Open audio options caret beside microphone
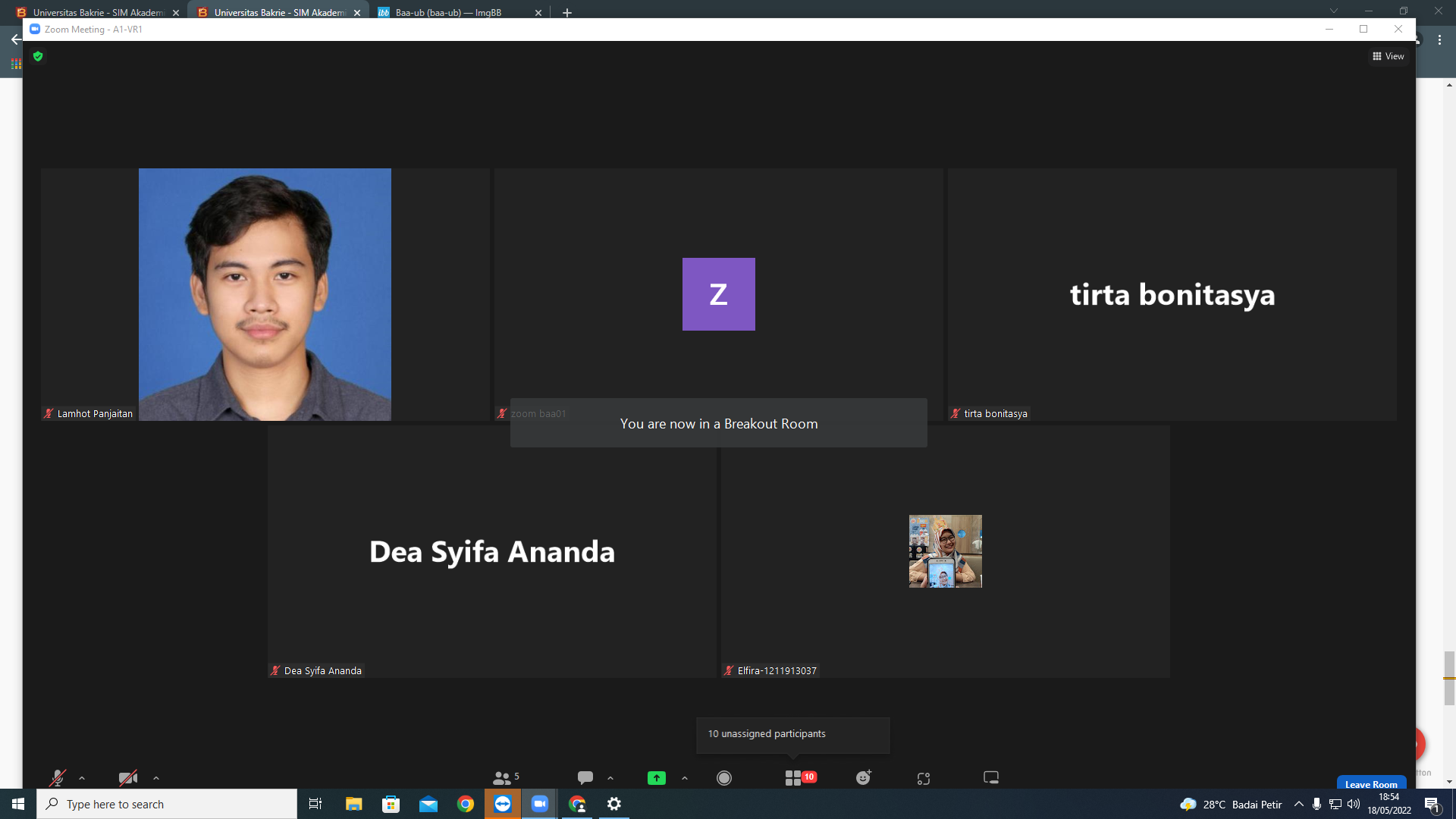Image resolution: width=1456 pixels, height=819 pixels. click(82, 778)
